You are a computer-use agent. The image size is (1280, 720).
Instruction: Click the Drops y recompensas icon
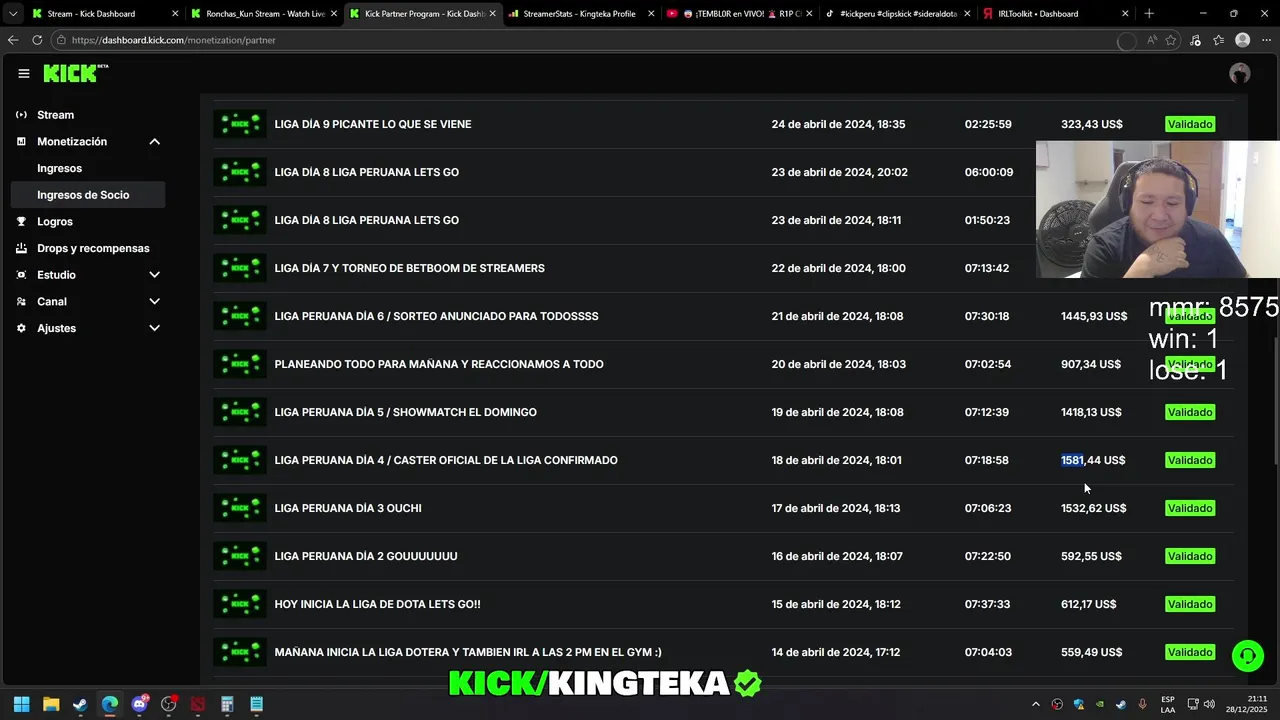click(x=21, y=248)
